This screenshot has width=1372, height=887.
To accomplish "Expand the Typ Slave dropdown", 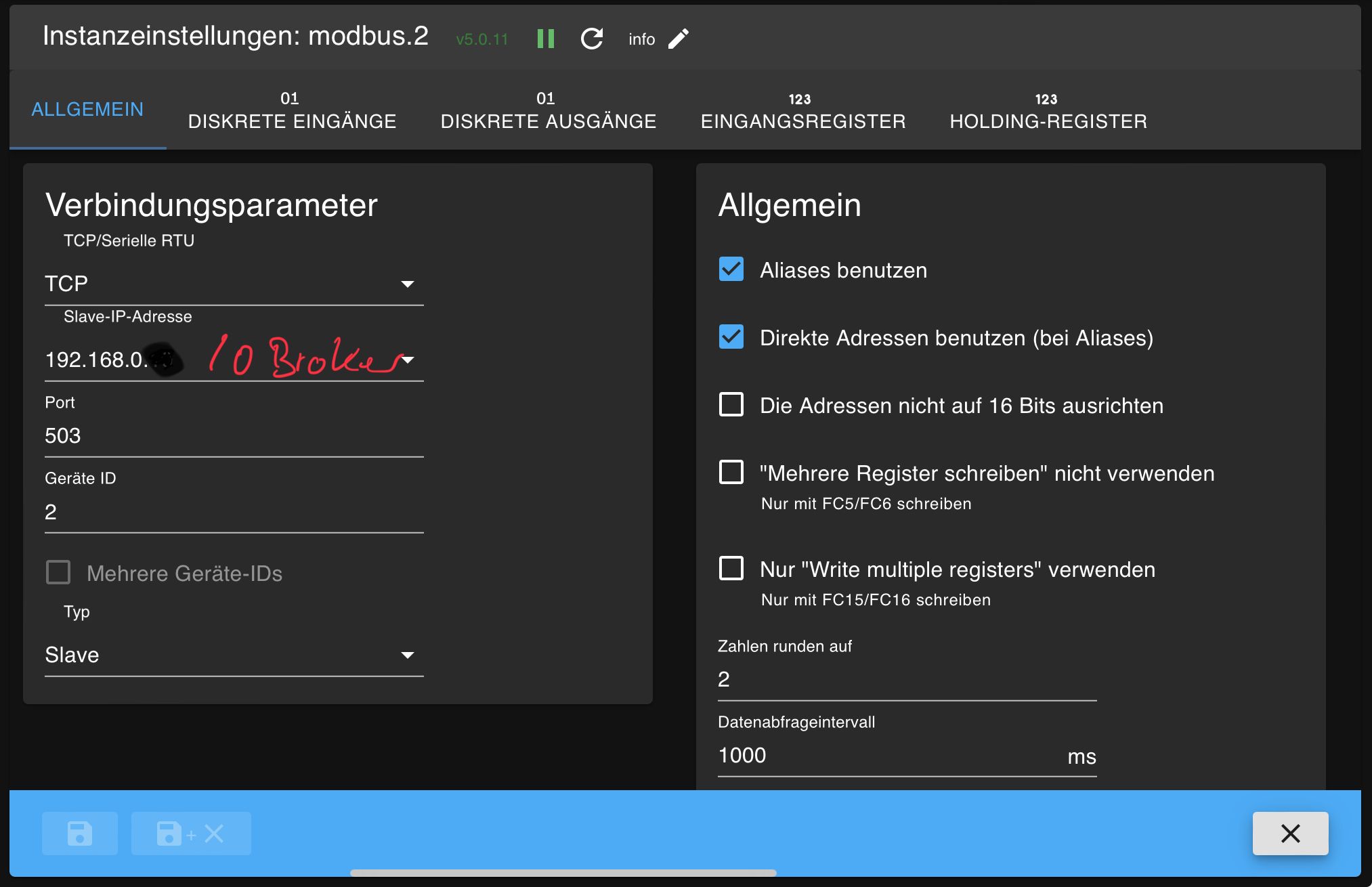I will (x=234, y=655).
